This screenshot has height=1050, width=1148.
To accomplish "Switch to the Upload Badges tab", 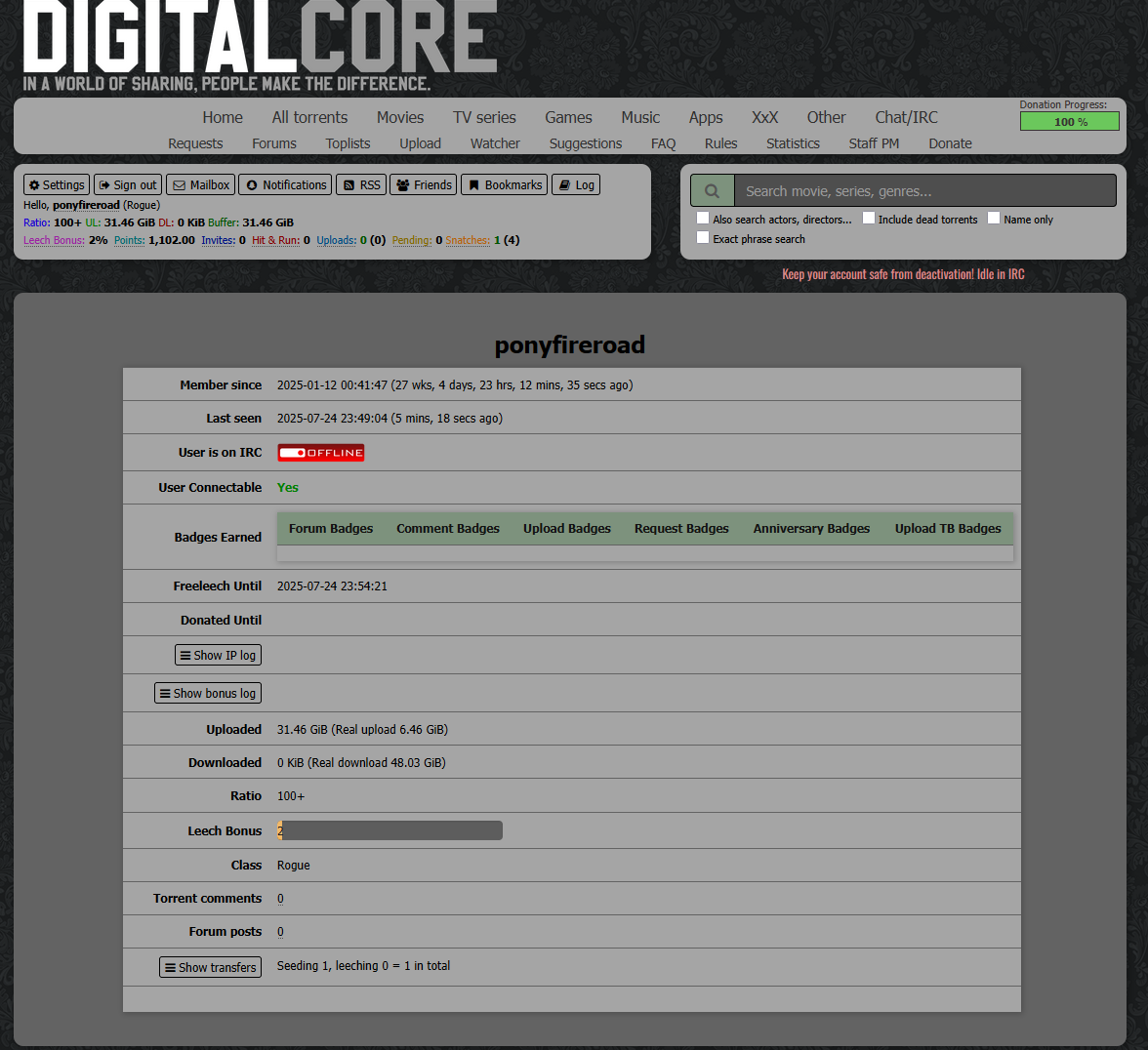I will click(x=567, y=529).
